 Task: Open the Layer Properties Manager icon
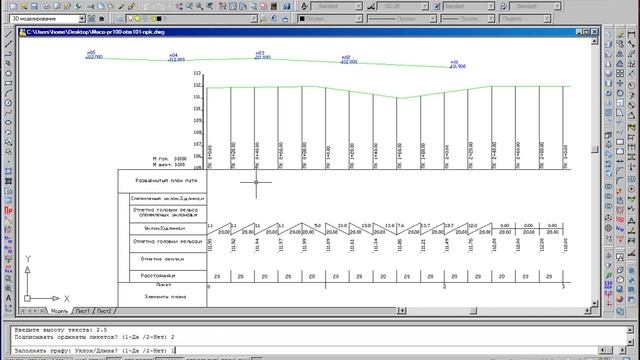click(120, 19)
